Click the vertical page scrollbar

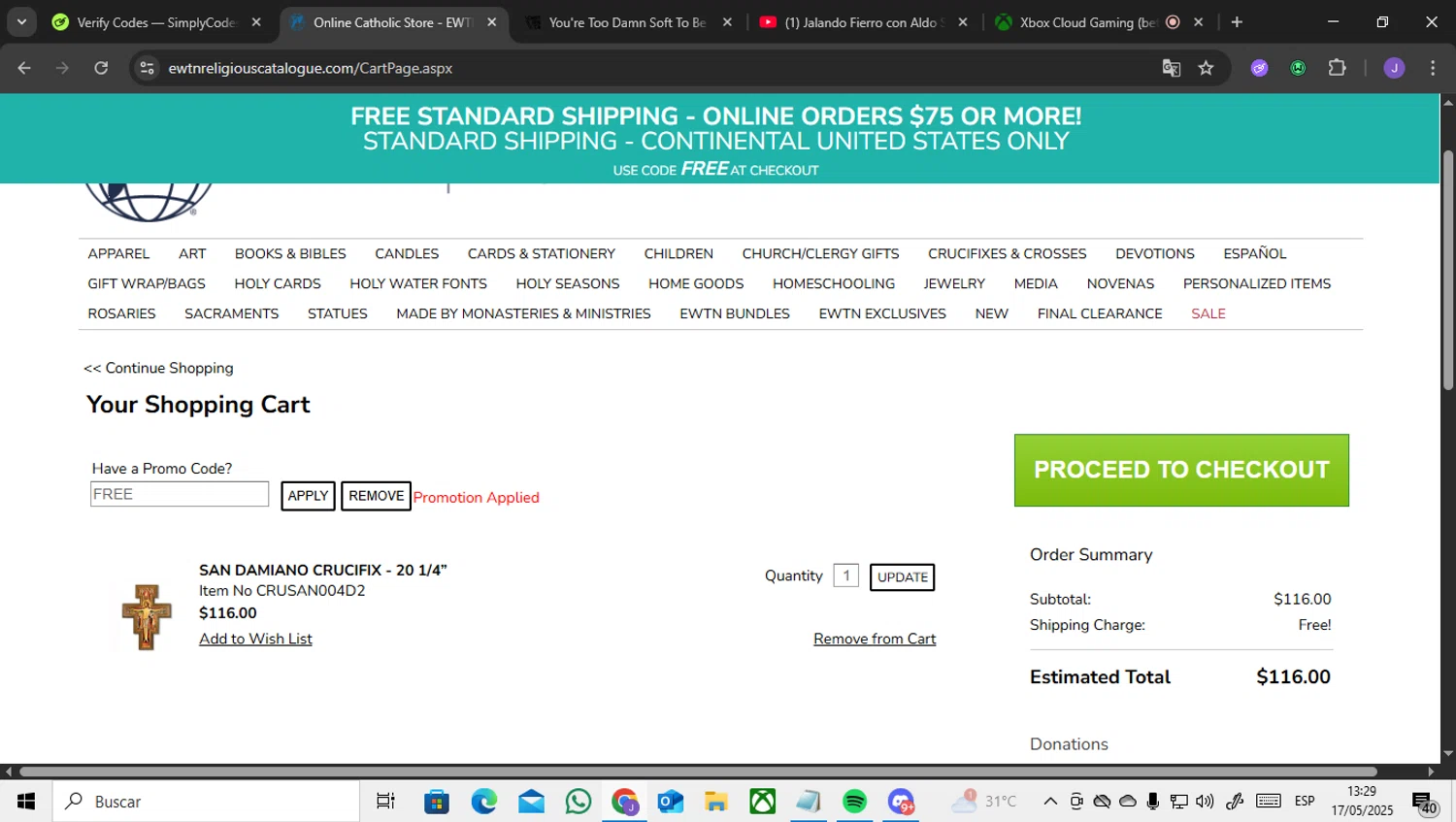pyautogui.click(x=1447, y=270)
